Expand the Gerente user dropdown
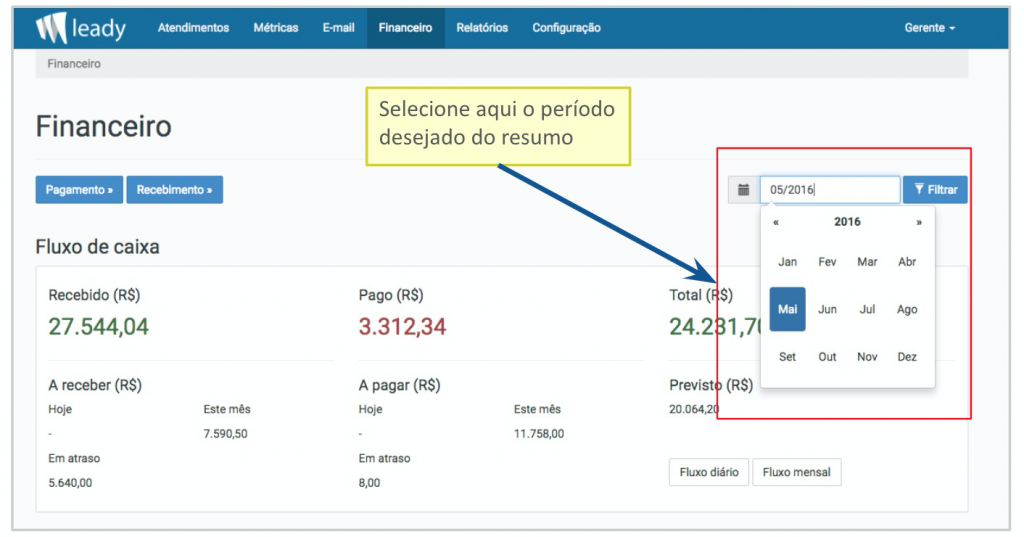This screenshot has height=537, width=1024. [929, 27]
